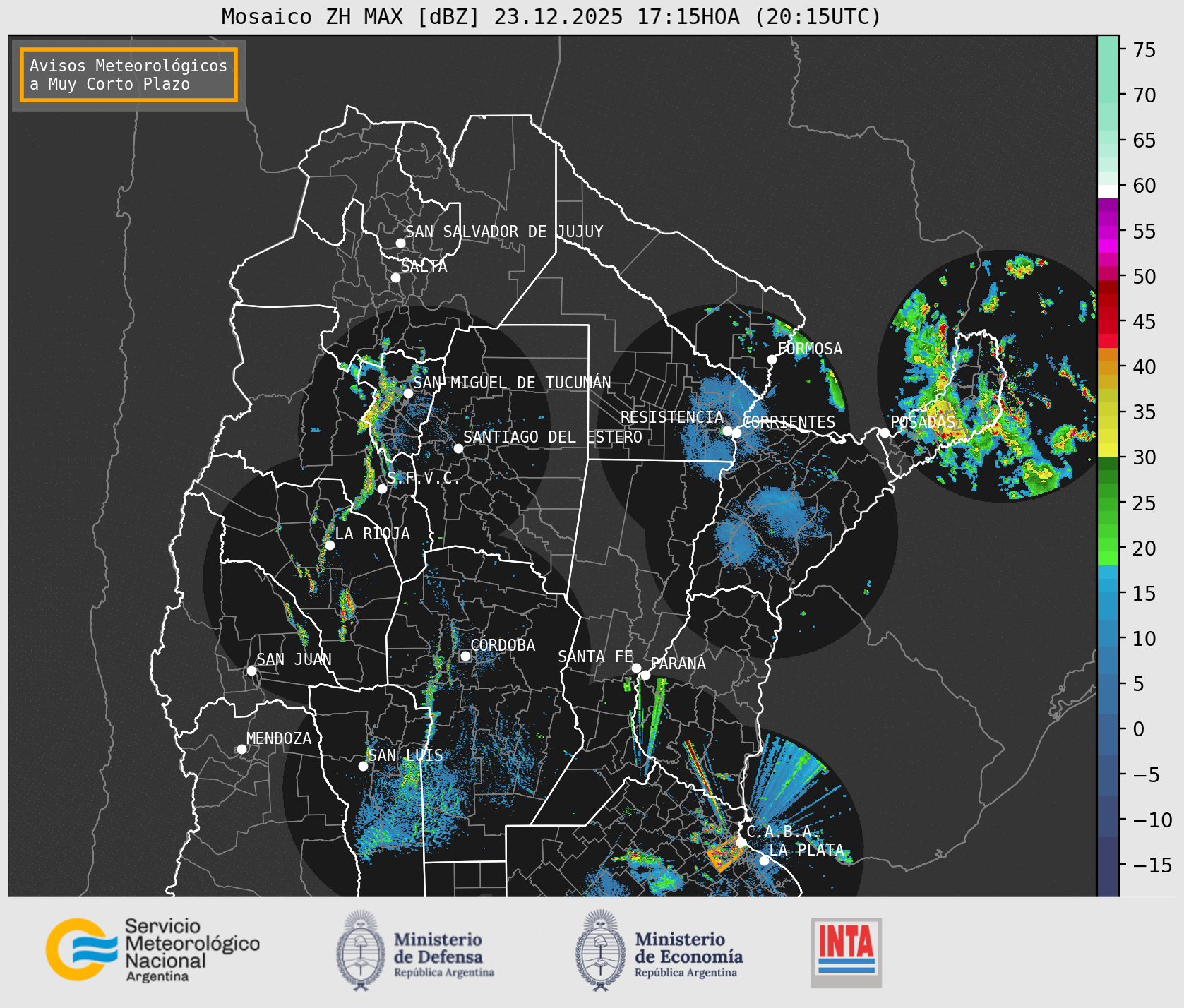Click the Avisos Meteorológicos a Muy Corto Plazo box
The width and height of the screenshot is (1184, 1008).
(128, 75)
